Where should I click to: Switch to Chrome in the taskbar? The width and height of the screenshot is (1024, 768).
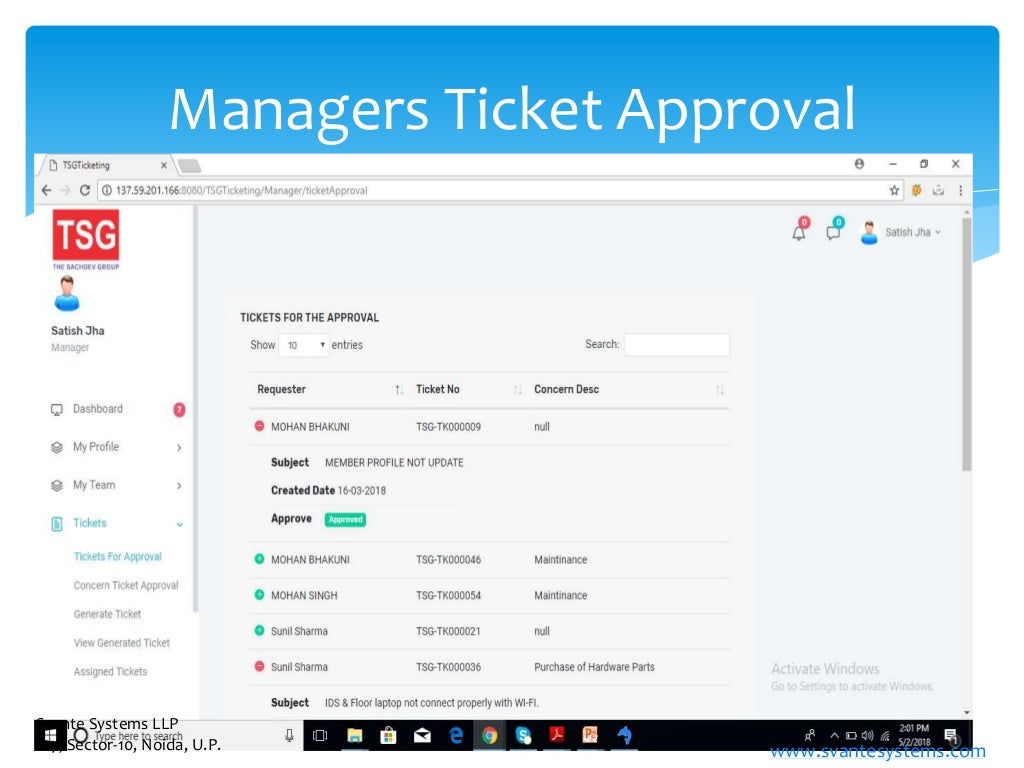490,736
